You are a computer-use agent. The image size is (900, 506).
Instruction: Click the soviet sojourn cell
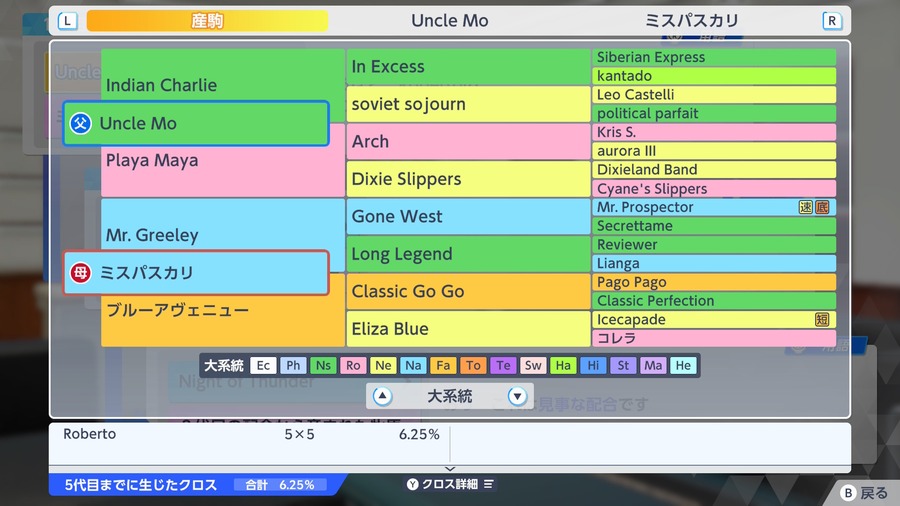468,104
